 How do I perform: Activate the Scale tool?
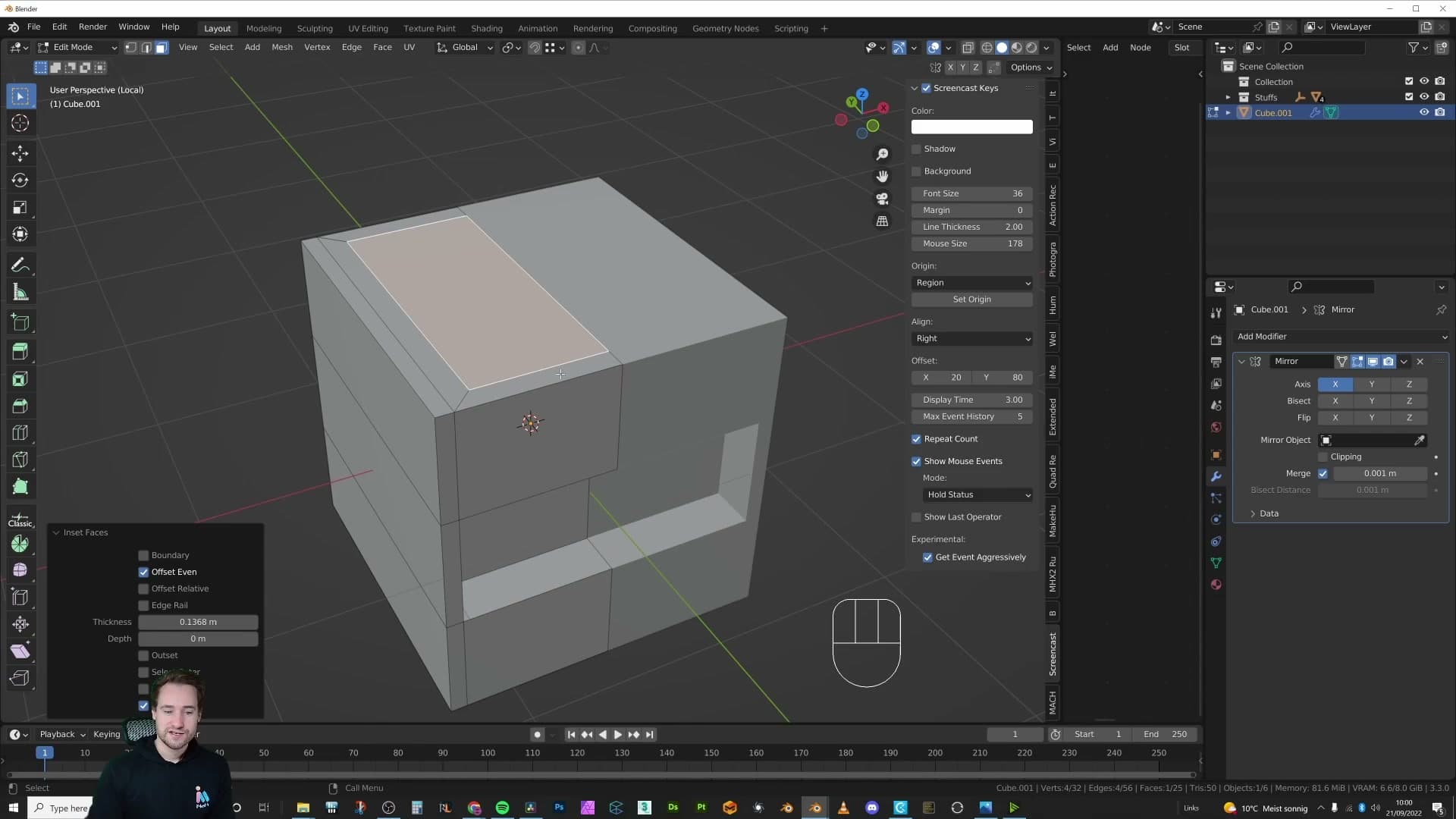20,208
